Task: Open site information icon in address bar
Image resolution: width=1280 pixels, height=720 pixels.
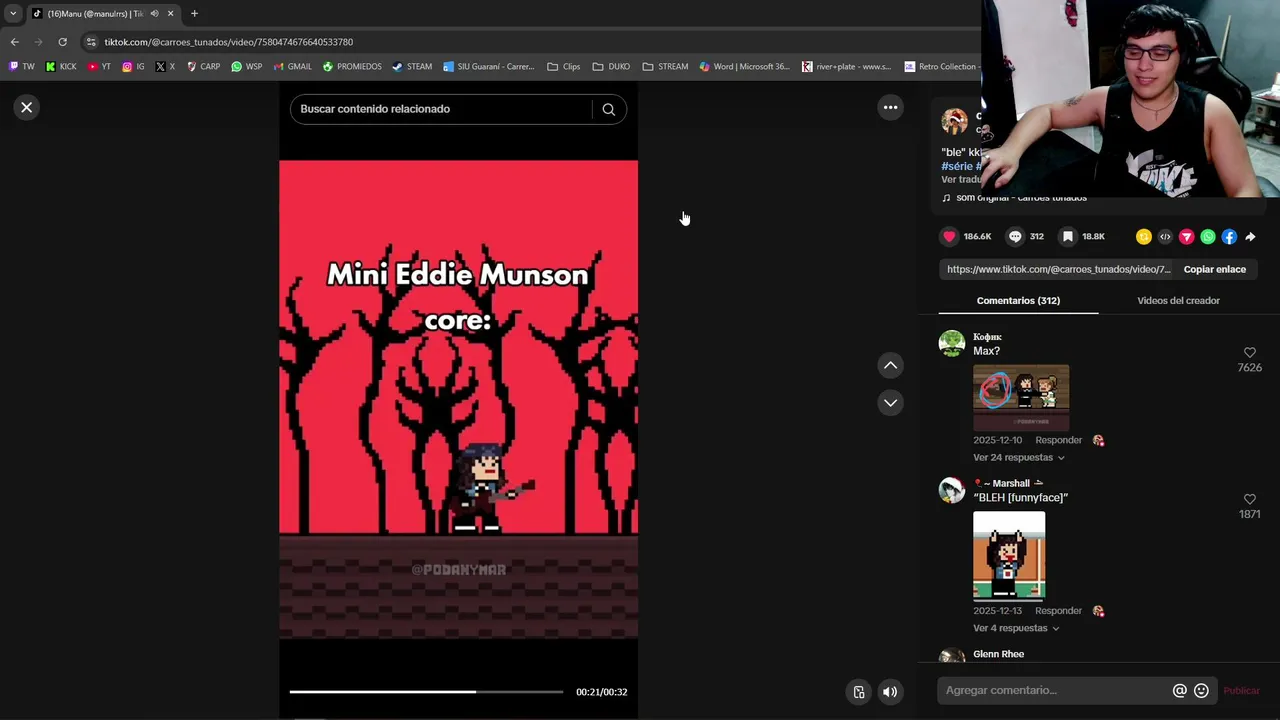Action: pos(91,42)
